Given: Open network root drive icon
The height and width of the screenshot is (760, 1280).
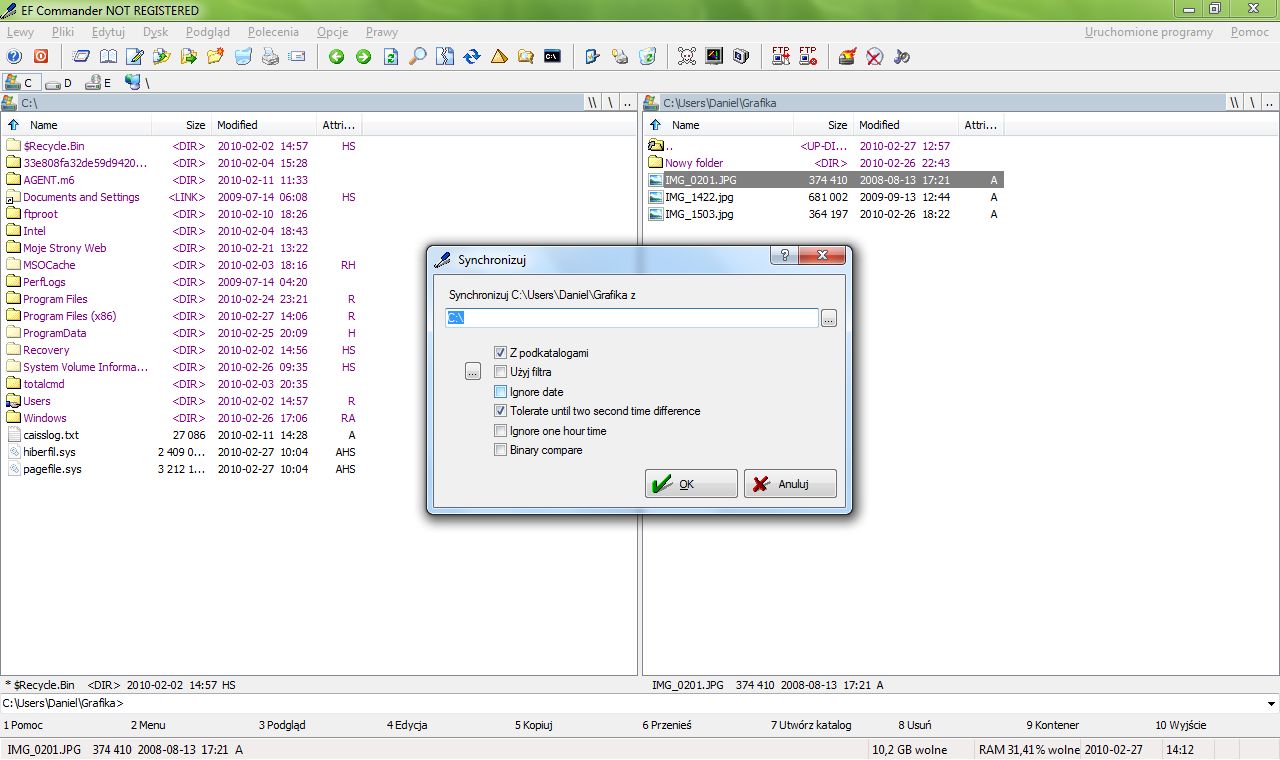Looking at the screenshot, I should pyautogui.click(x=137, y=83).
